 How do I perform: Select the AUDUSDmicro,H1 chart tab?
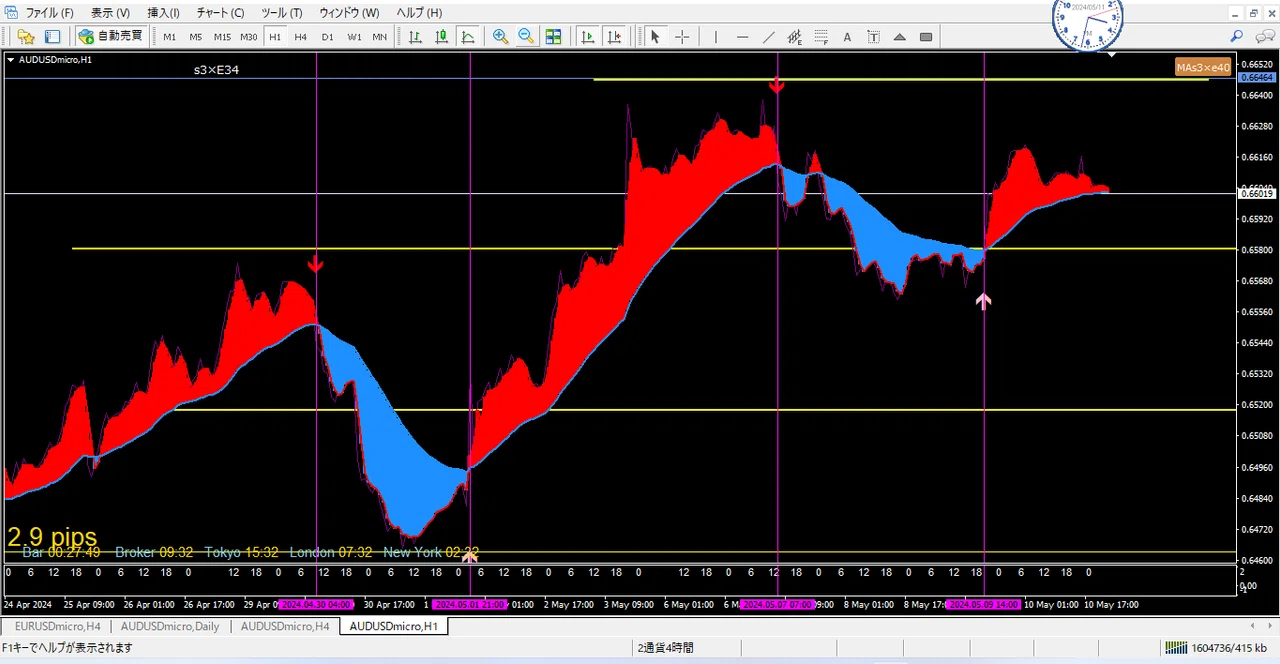tap(393, 626)
